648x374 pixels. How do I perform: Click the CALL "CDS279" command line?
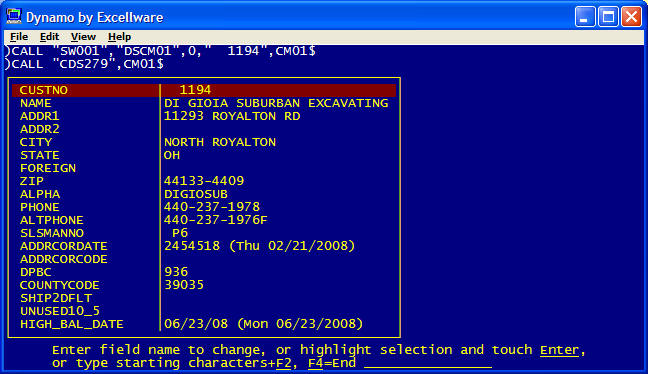coord(84,64)
